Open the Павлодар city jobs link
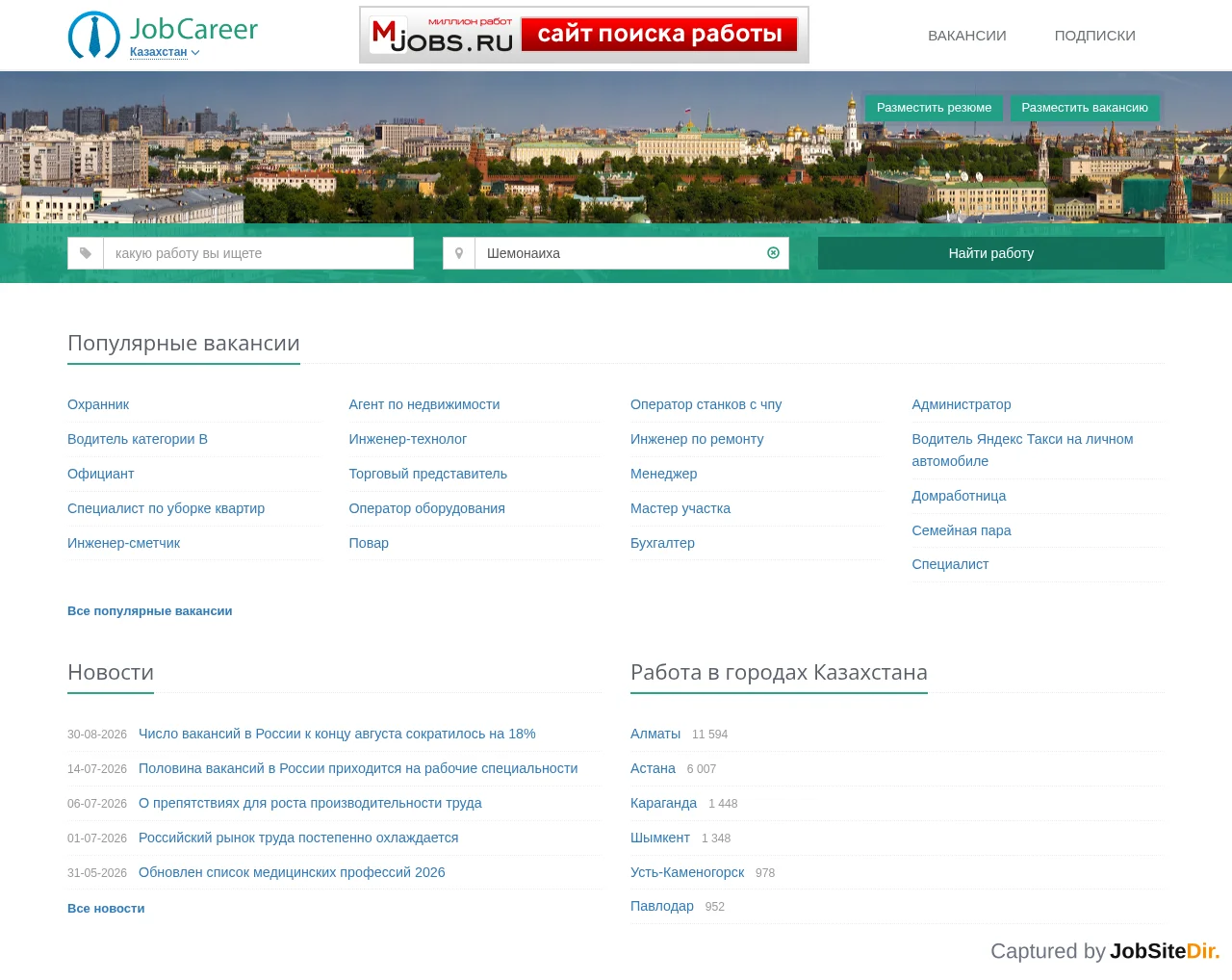This screenshot has height=980, width=1232. [662, 906]
